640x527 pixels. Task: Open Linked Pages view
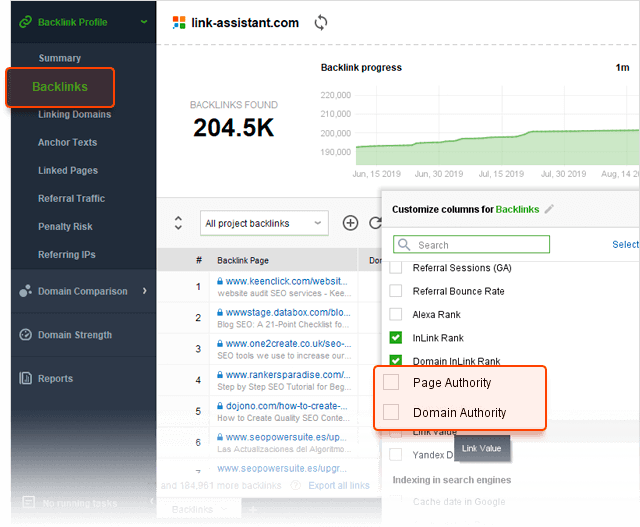pos(68,170)
